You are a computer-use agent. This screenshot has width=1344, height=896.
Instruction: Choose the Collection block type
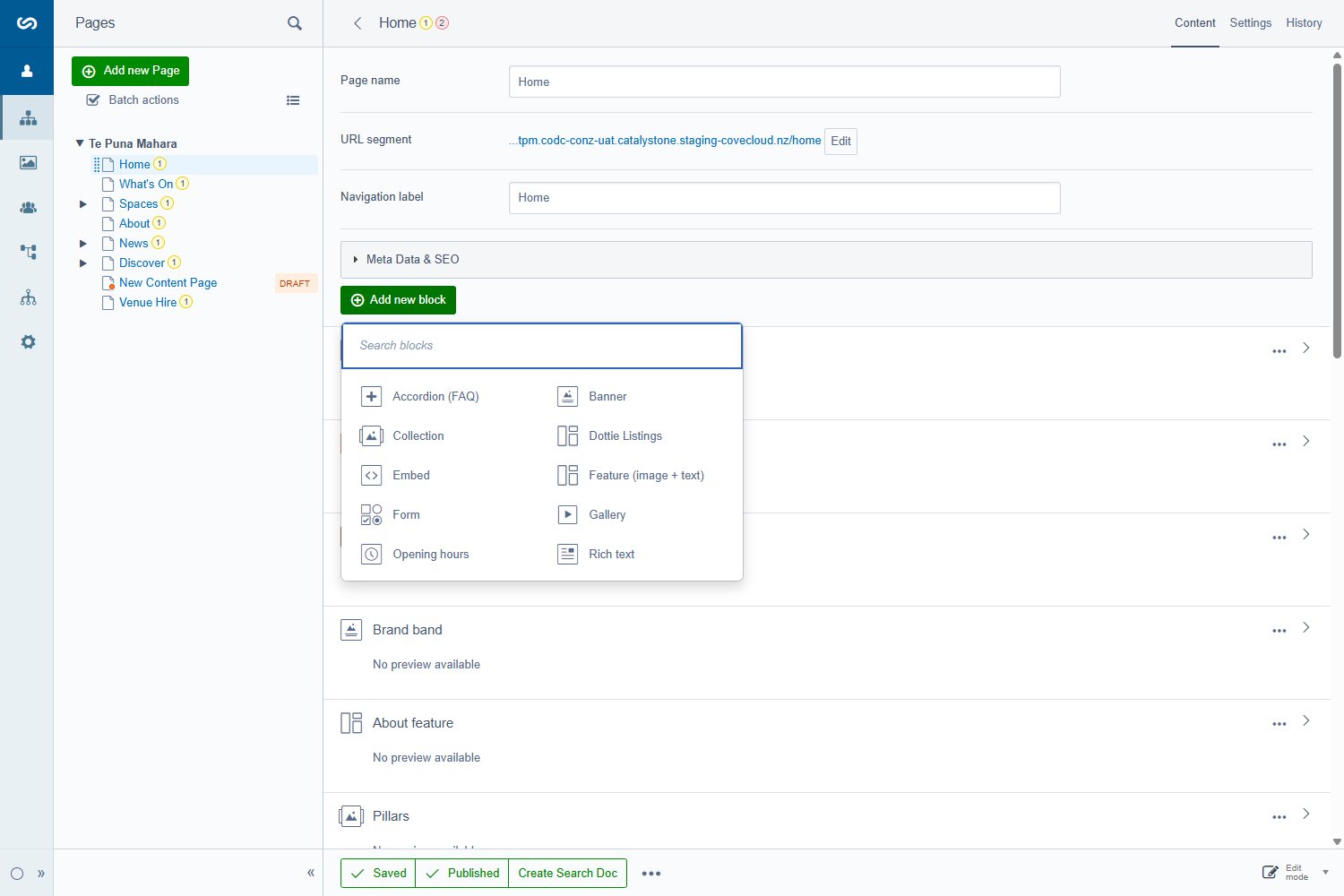(401, 435)
